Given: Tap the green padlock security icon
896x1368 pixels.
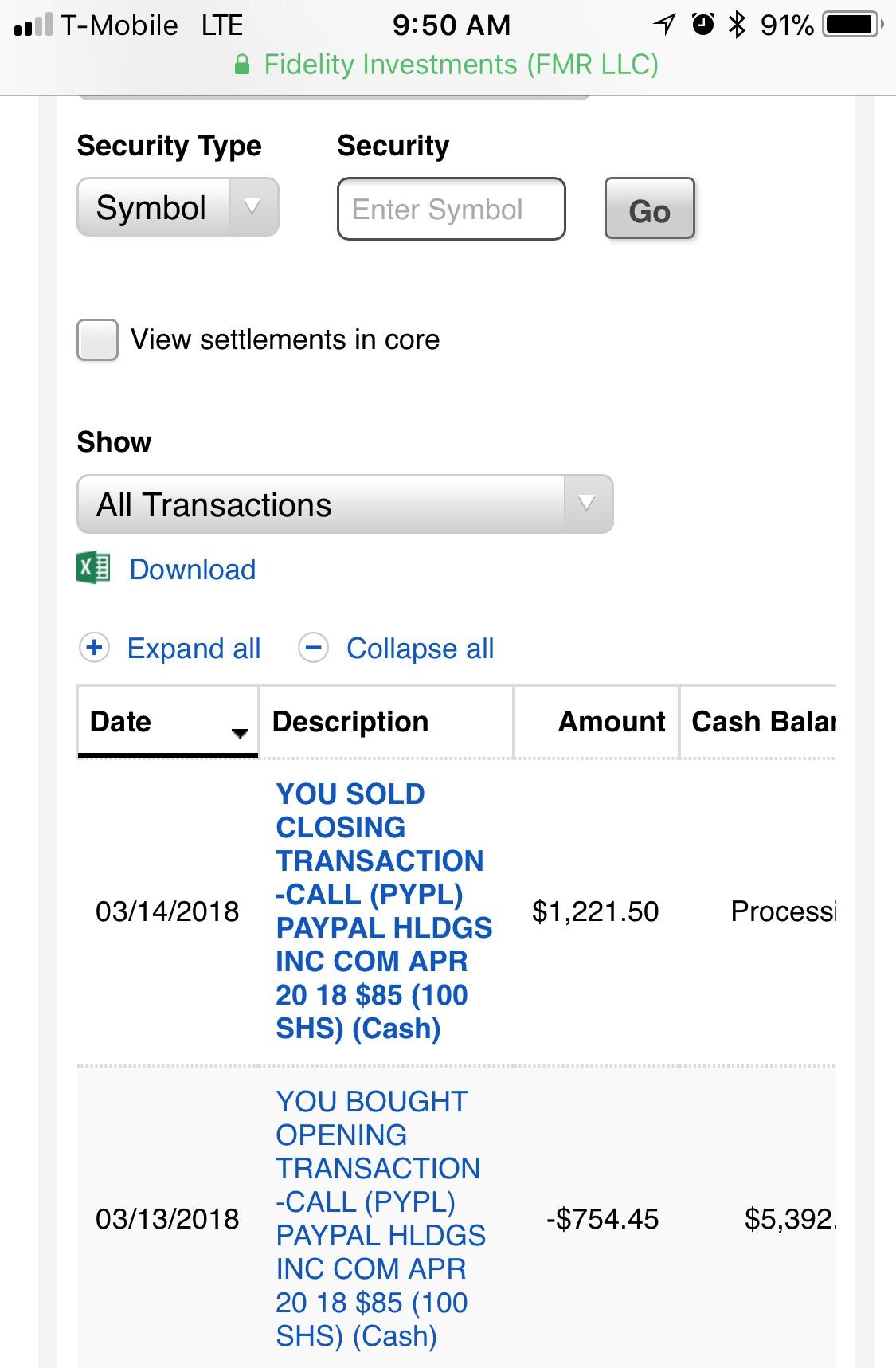Looking at the screenshot, I should point(243,65).
